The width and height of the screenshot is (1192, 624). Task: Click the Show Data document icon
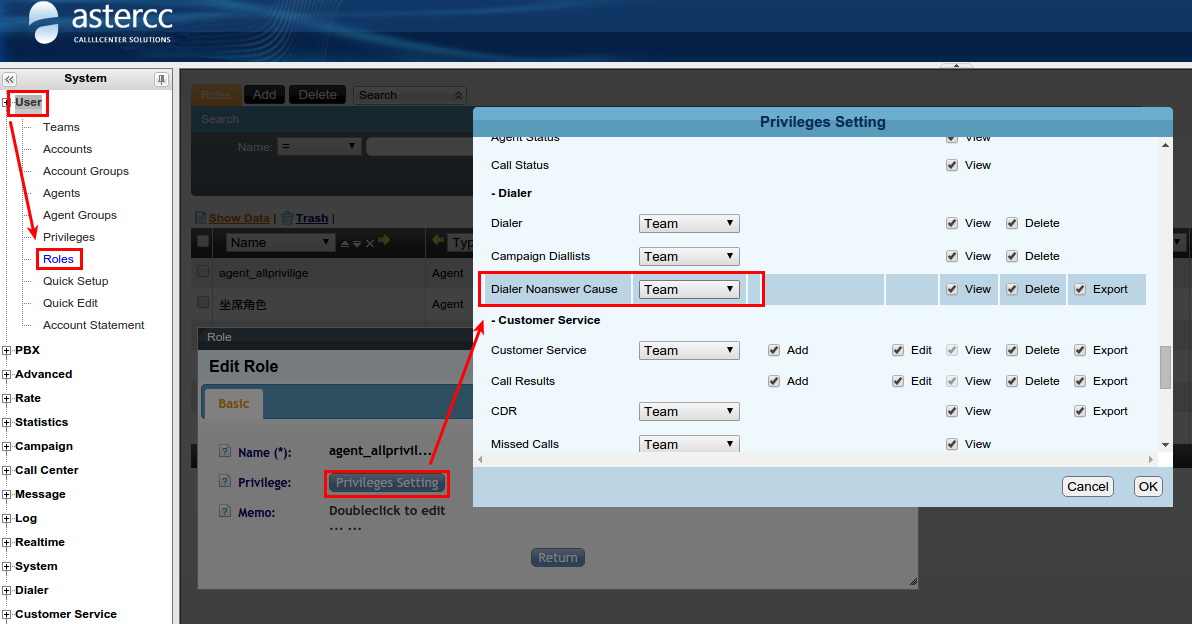pyautogui.click(x=200, y=217)
